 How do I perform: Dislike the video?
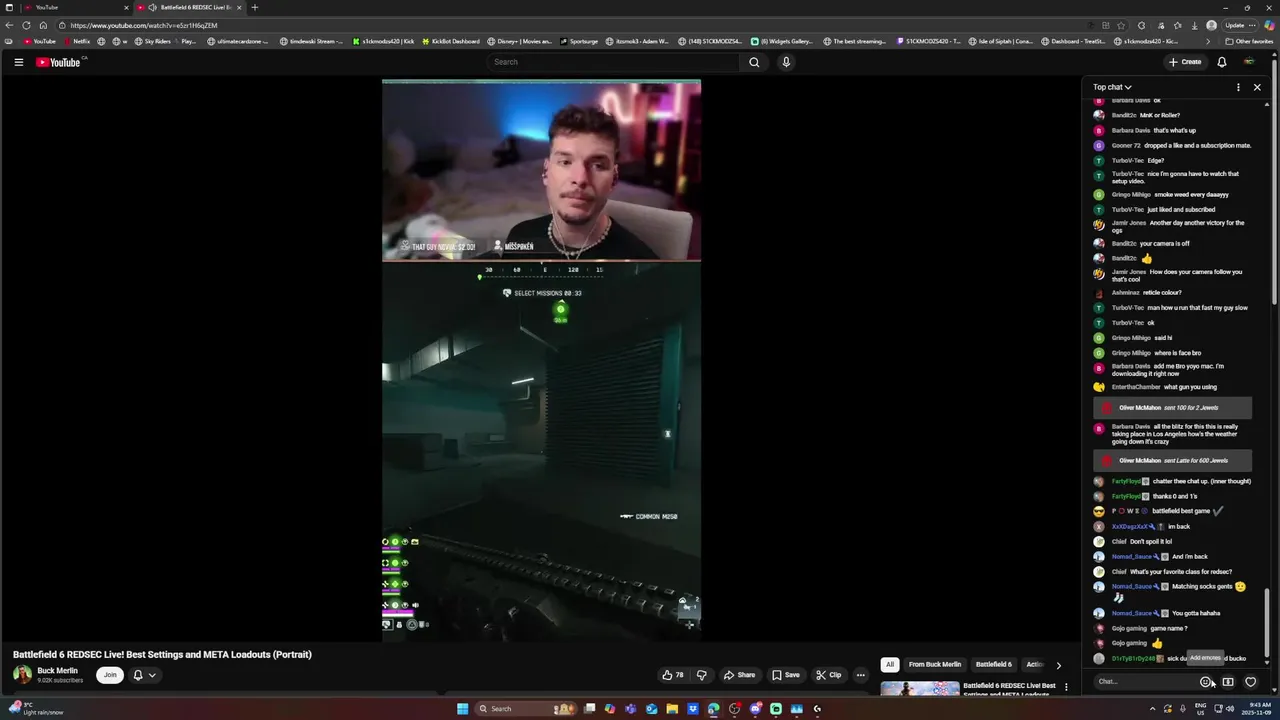click(x=702, y=675)
